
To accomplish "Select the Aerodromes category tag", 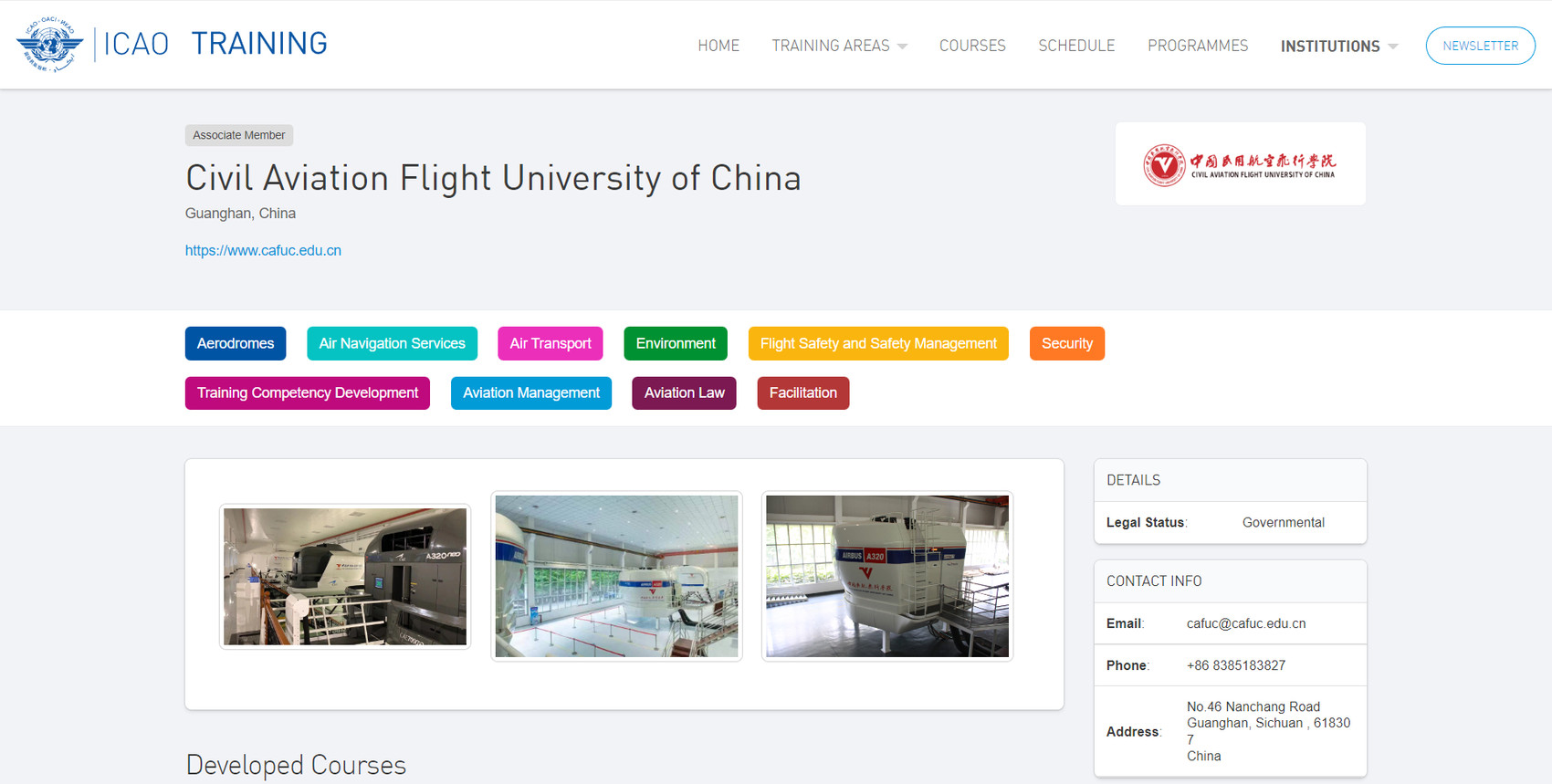I will click(x=236, y=343).
